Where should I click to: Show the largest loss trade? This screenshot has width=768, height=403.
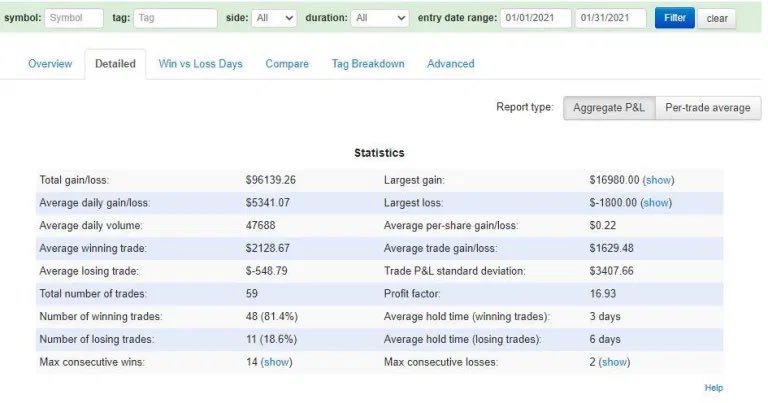[656, 203]
